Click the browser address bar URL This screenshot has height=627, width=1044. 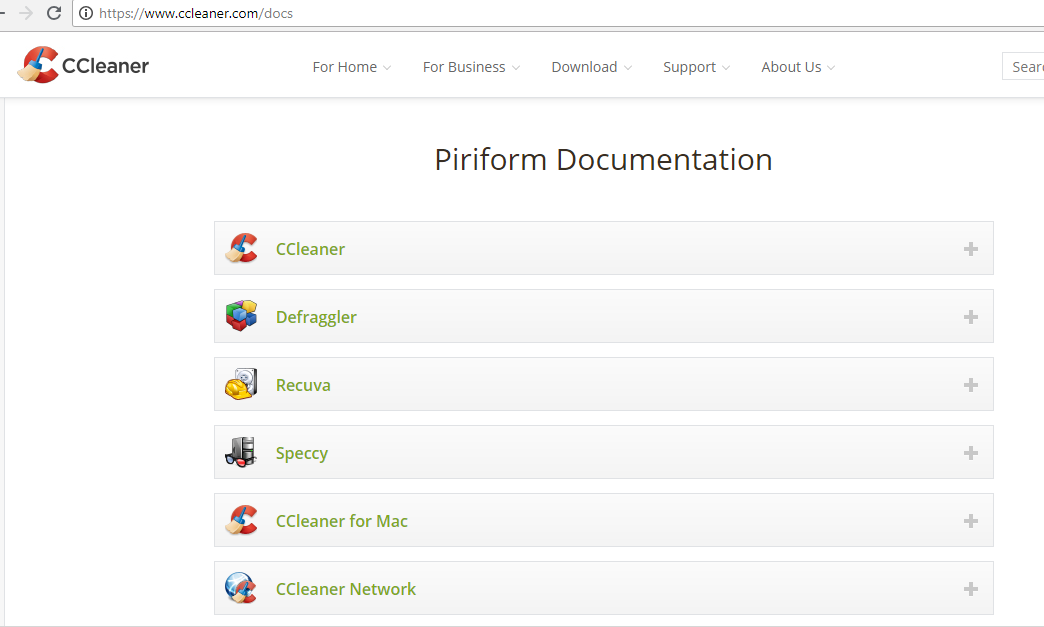coord(196,13)
